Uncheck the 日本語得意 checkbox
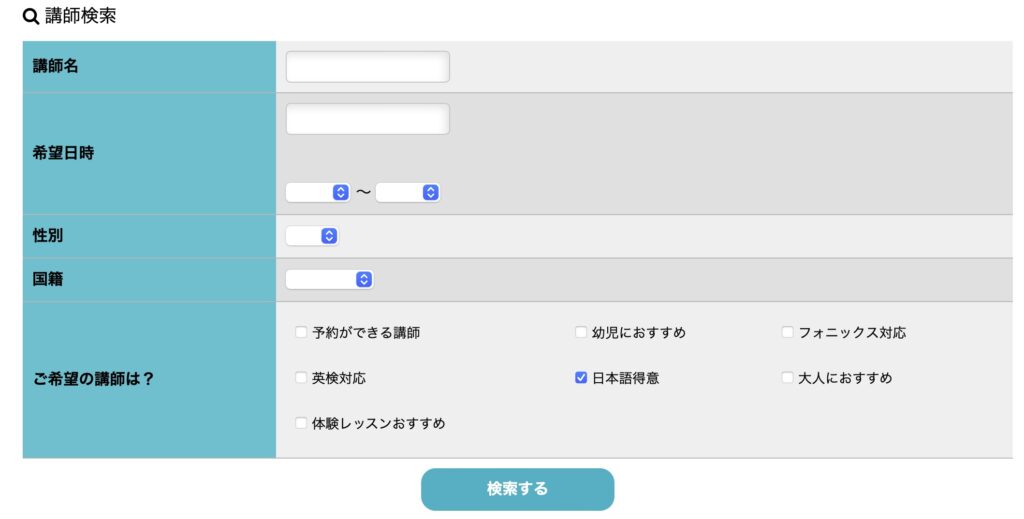This screenshot has width=1024, height=519. [x=581, y=378]
